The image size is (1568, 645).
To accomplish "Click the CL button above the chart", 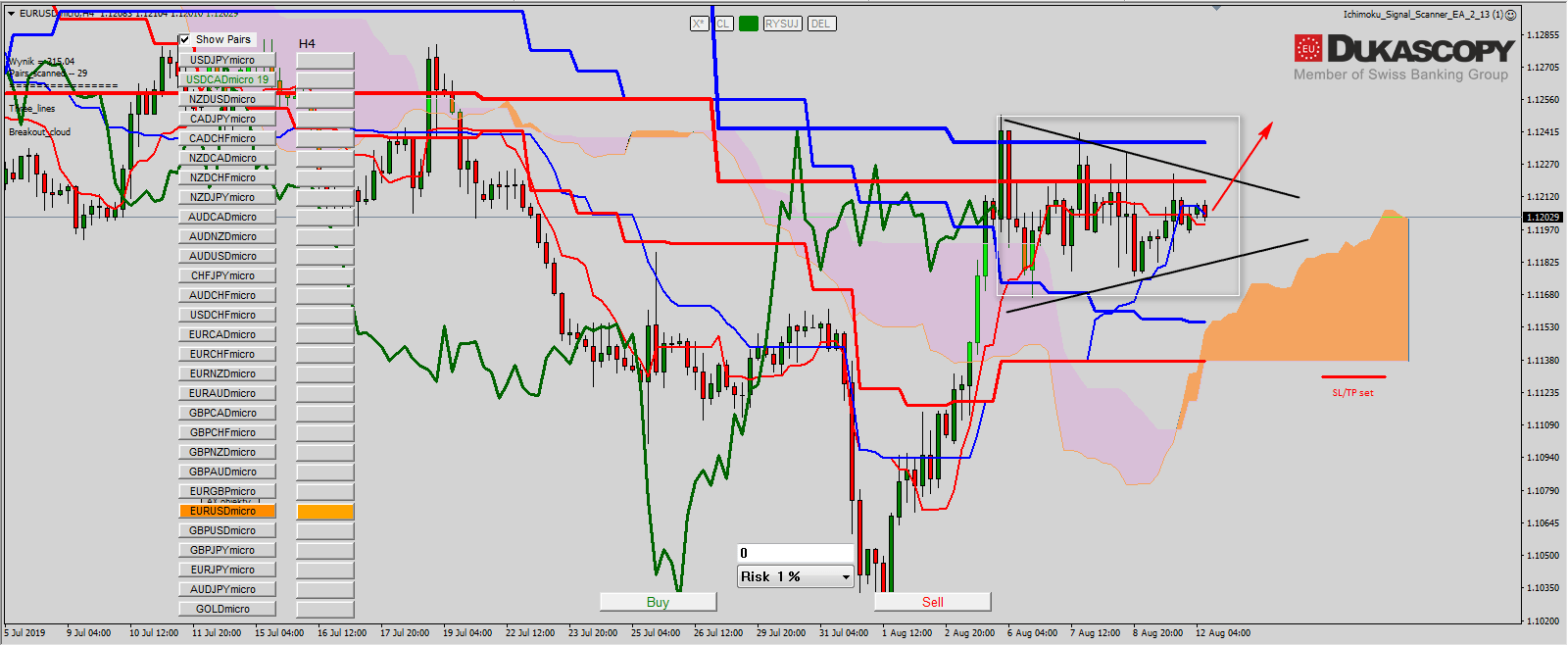I will tap(723, 24).
